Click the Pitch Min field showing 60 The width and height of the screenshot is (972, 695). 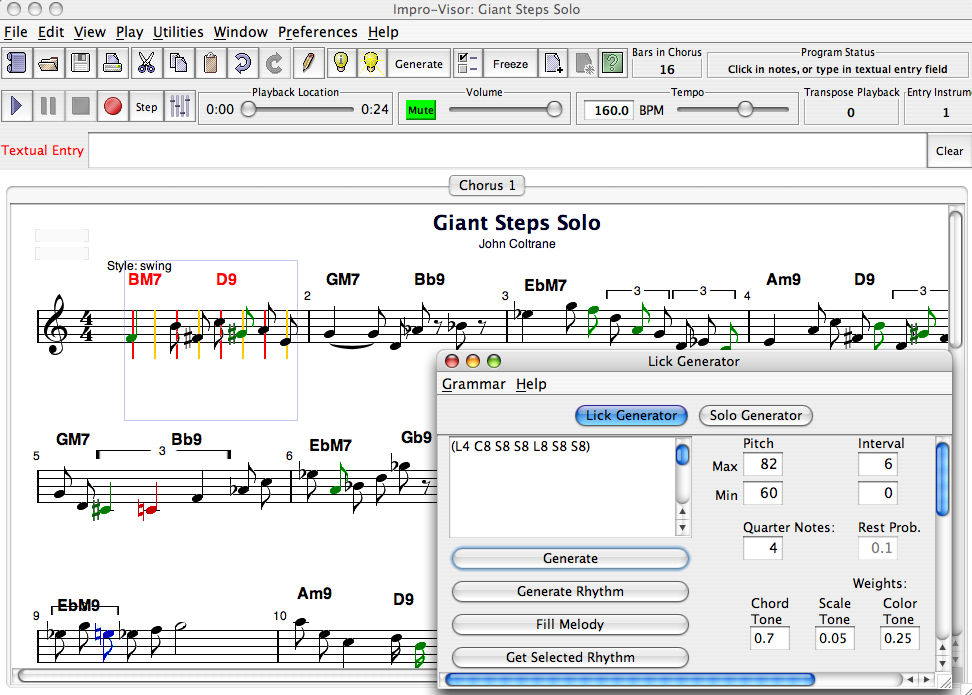point(762,493)
